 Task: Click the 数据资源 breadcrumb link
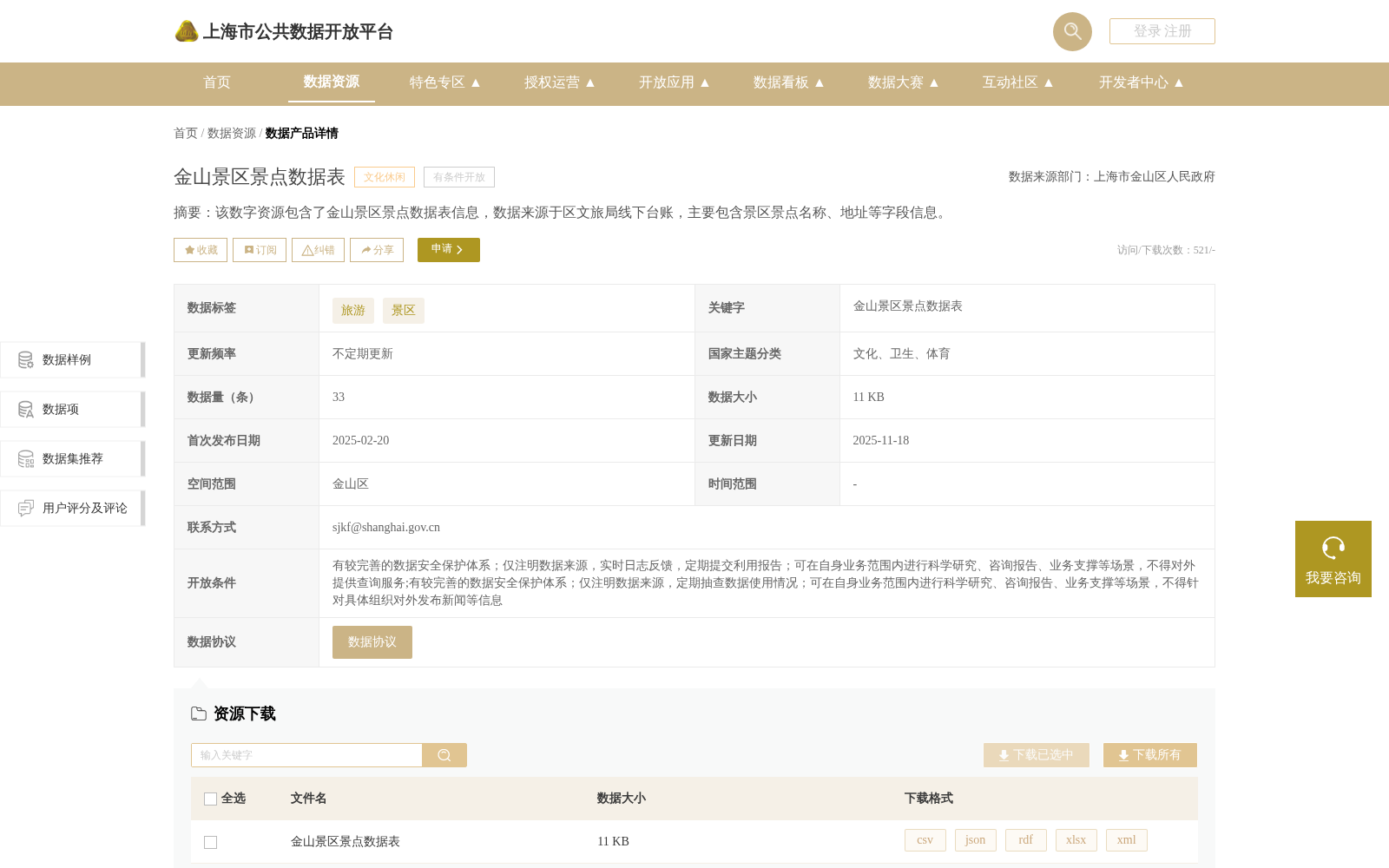click(232, 134)
